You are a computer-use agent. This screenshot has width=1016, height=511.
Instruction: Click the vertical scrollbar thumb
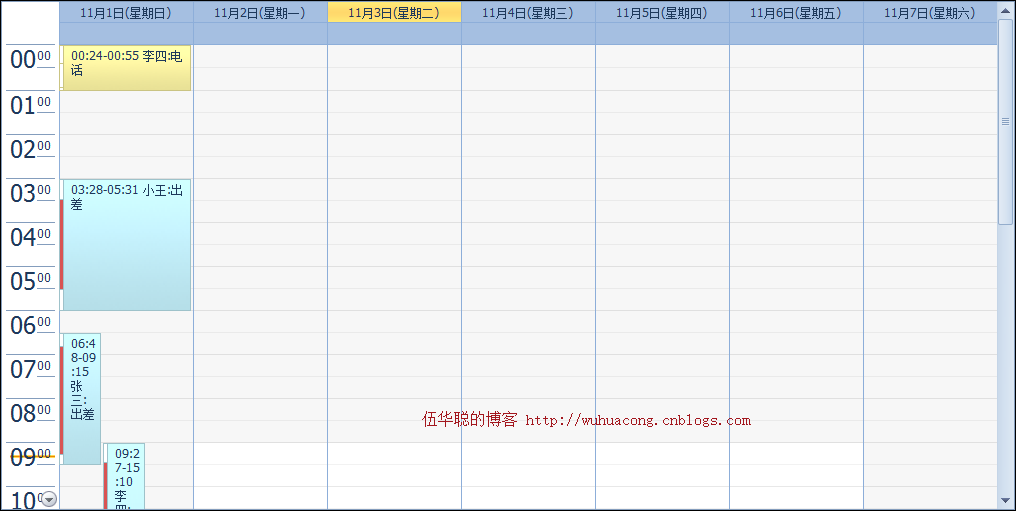(1005, 122)
